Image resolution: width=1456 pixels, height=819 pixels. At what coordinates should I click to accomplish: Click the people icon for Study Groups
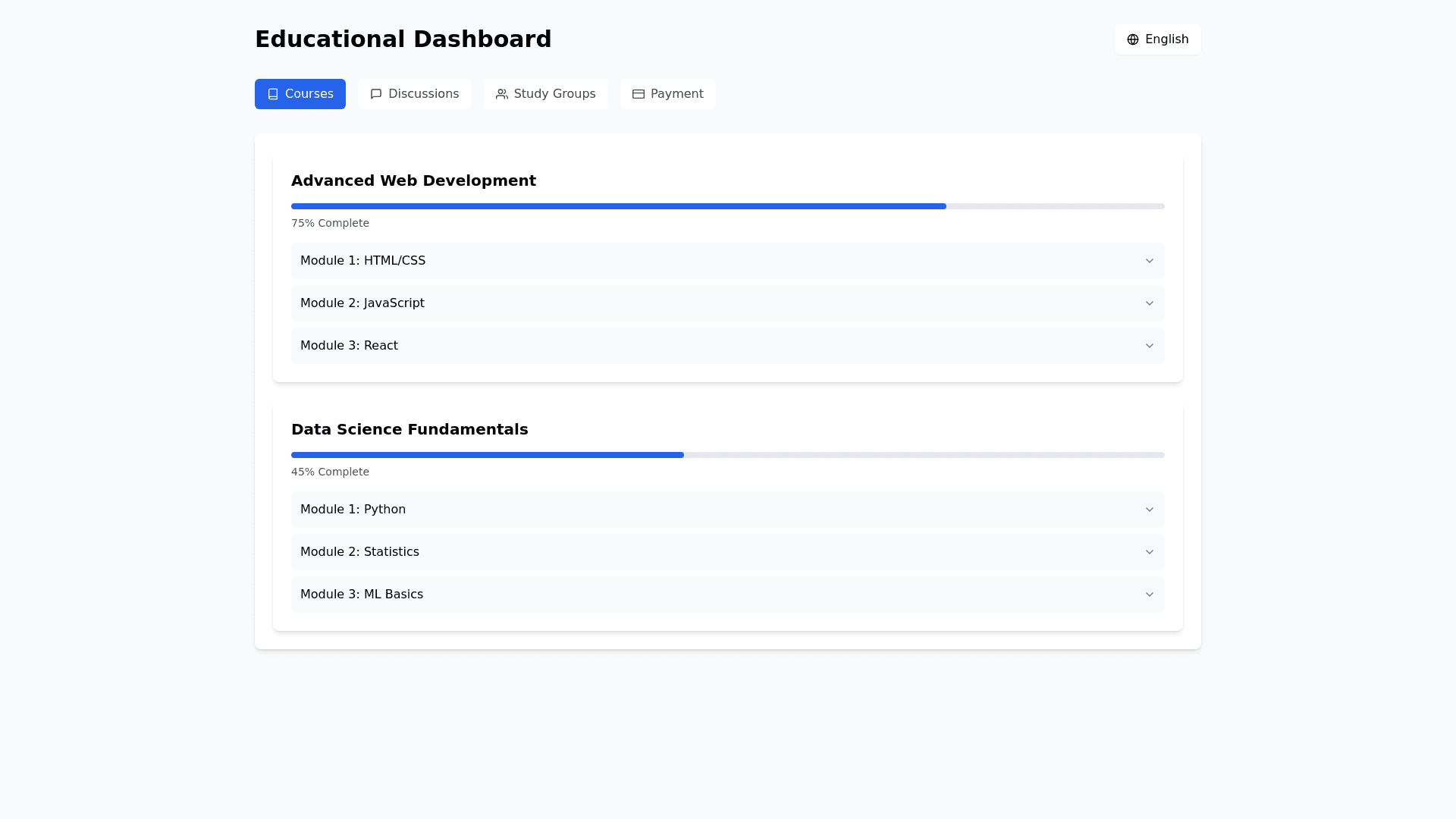pos(502,94)
